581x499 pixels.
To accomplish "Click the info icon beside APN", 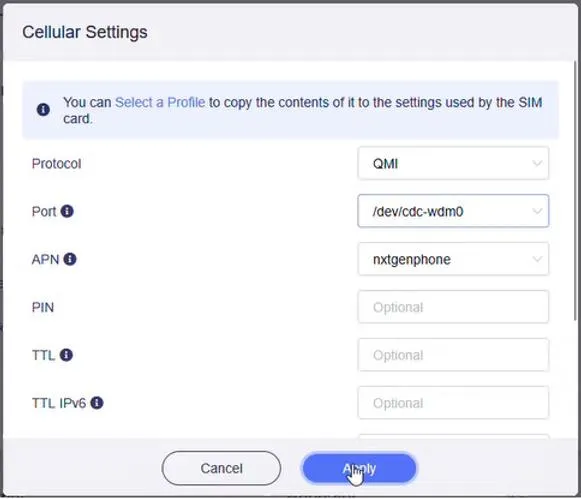I will [x=70, y=259].
